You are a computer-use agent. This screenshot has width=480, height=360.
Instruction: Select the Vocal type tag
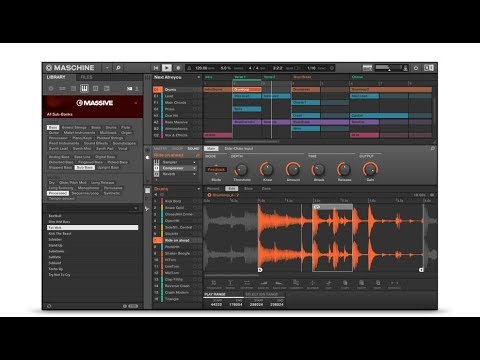point(123,149)
